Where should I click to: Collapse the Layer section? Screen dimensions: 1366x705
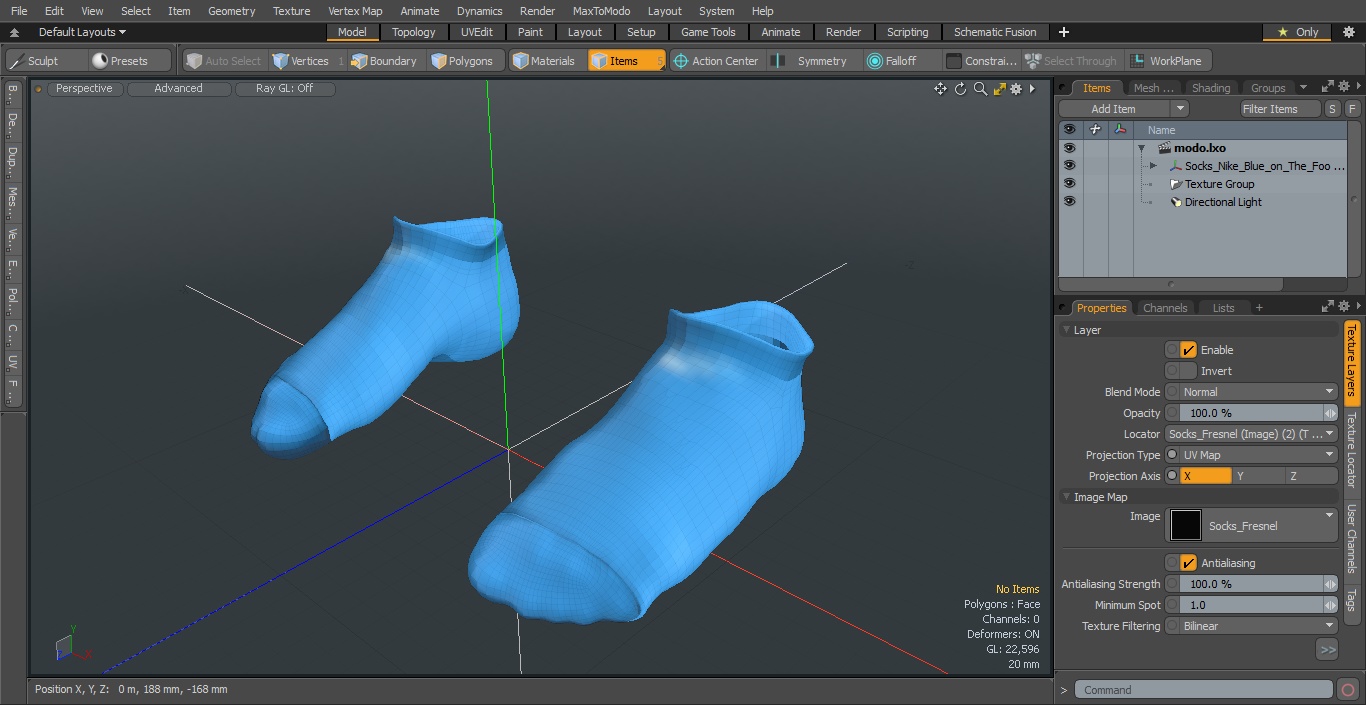(1067, 330)
